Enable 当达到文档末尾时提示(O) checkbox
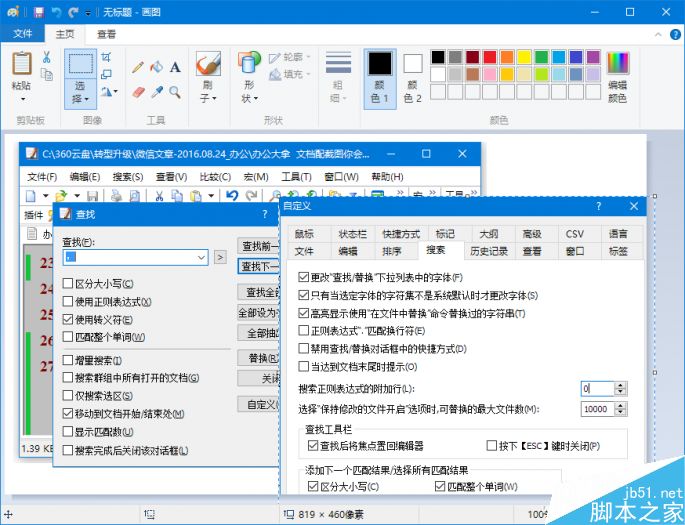 pyautogui.click(x=303, y=366)
